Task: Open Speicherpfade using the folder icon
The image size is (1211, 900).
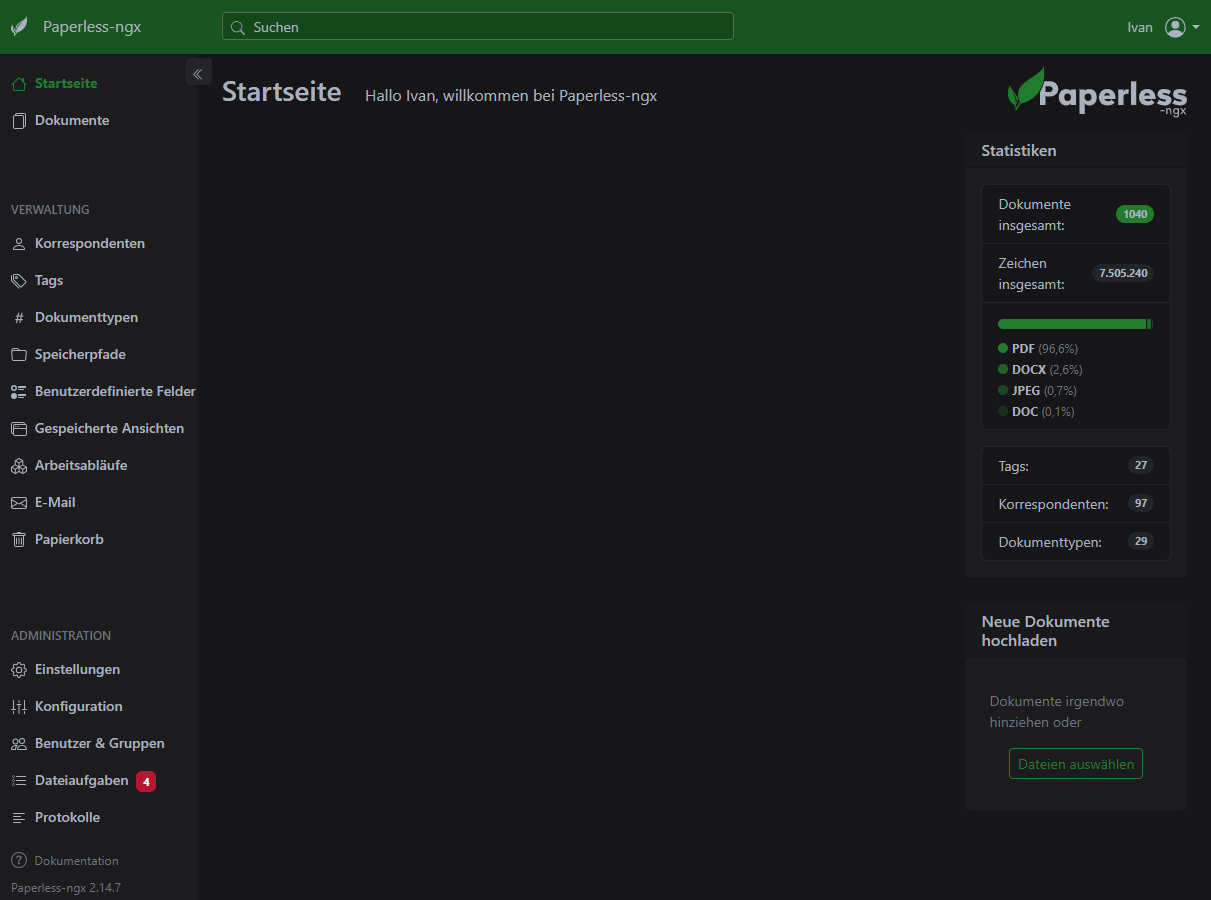Action: (18, 354)
